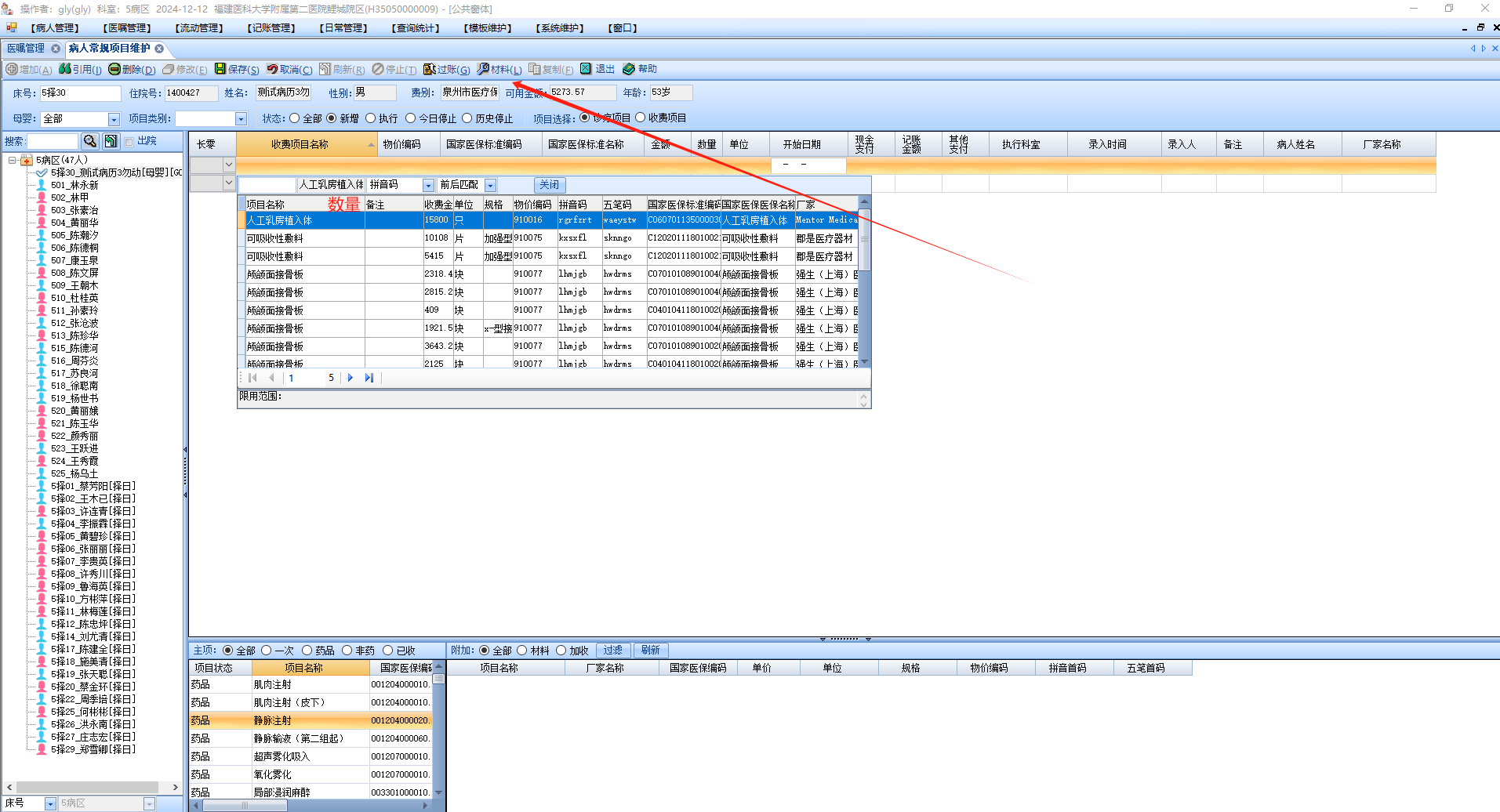The height and width of the screenshot is (812, 1500).
Task: Click the 过账(G) posting icon
Action: [430, 69]
